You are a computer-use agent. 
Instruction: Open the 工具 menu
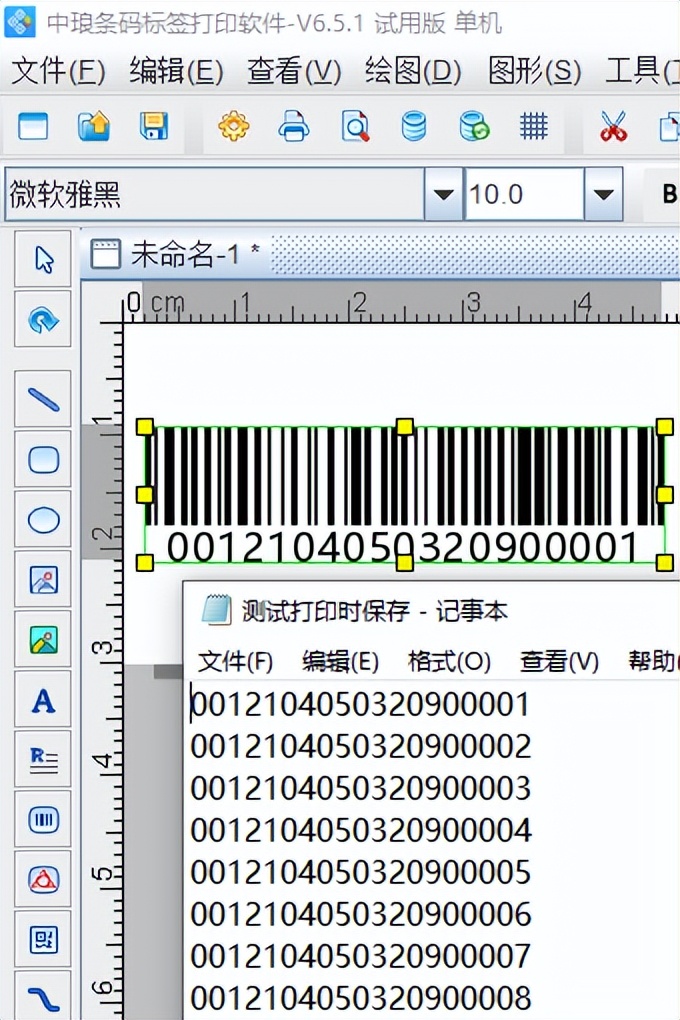click(x=642, y=71)
